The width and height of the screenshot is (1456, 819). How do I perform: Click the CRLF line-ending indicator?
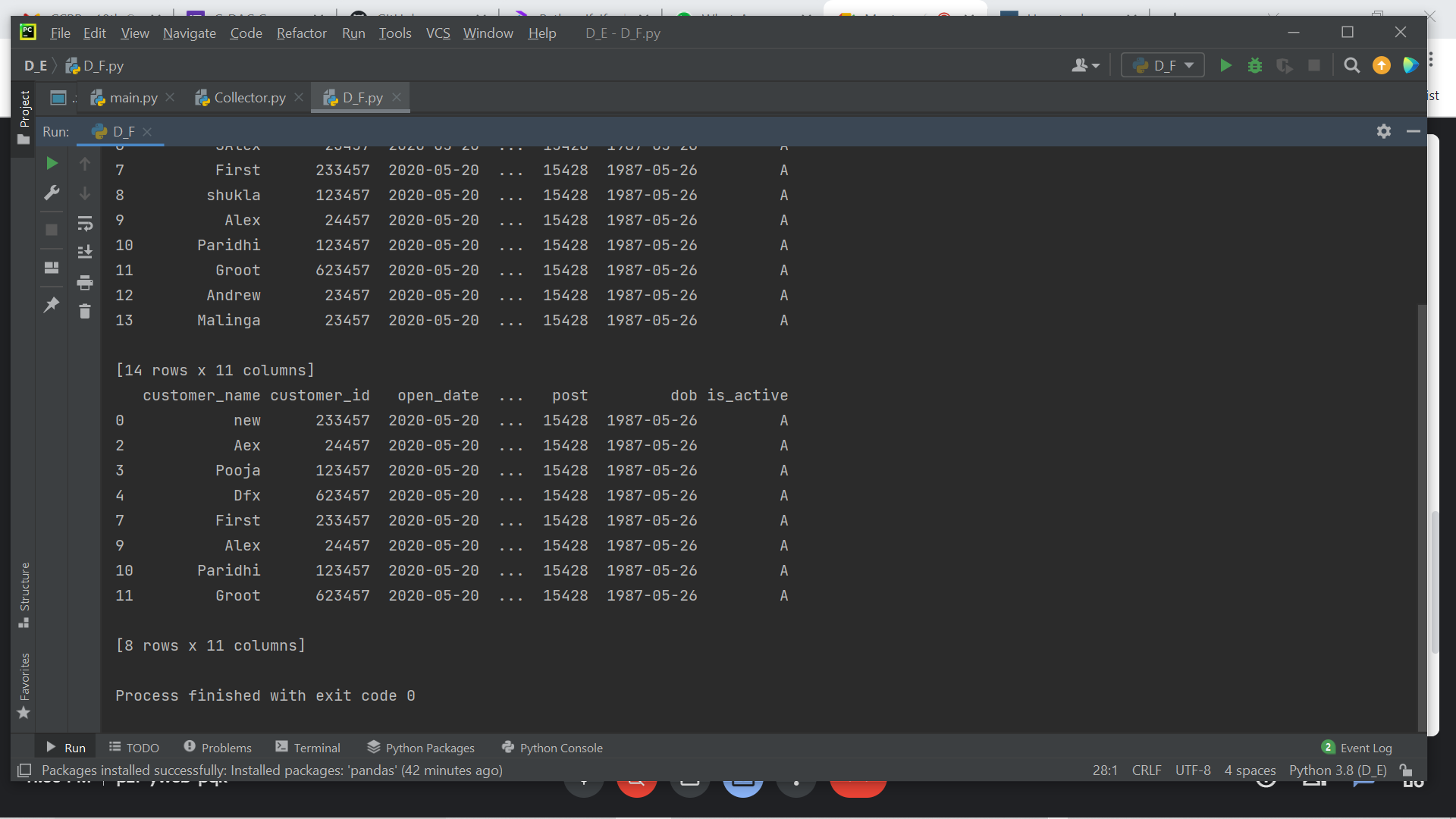(x=1146, y=770)
